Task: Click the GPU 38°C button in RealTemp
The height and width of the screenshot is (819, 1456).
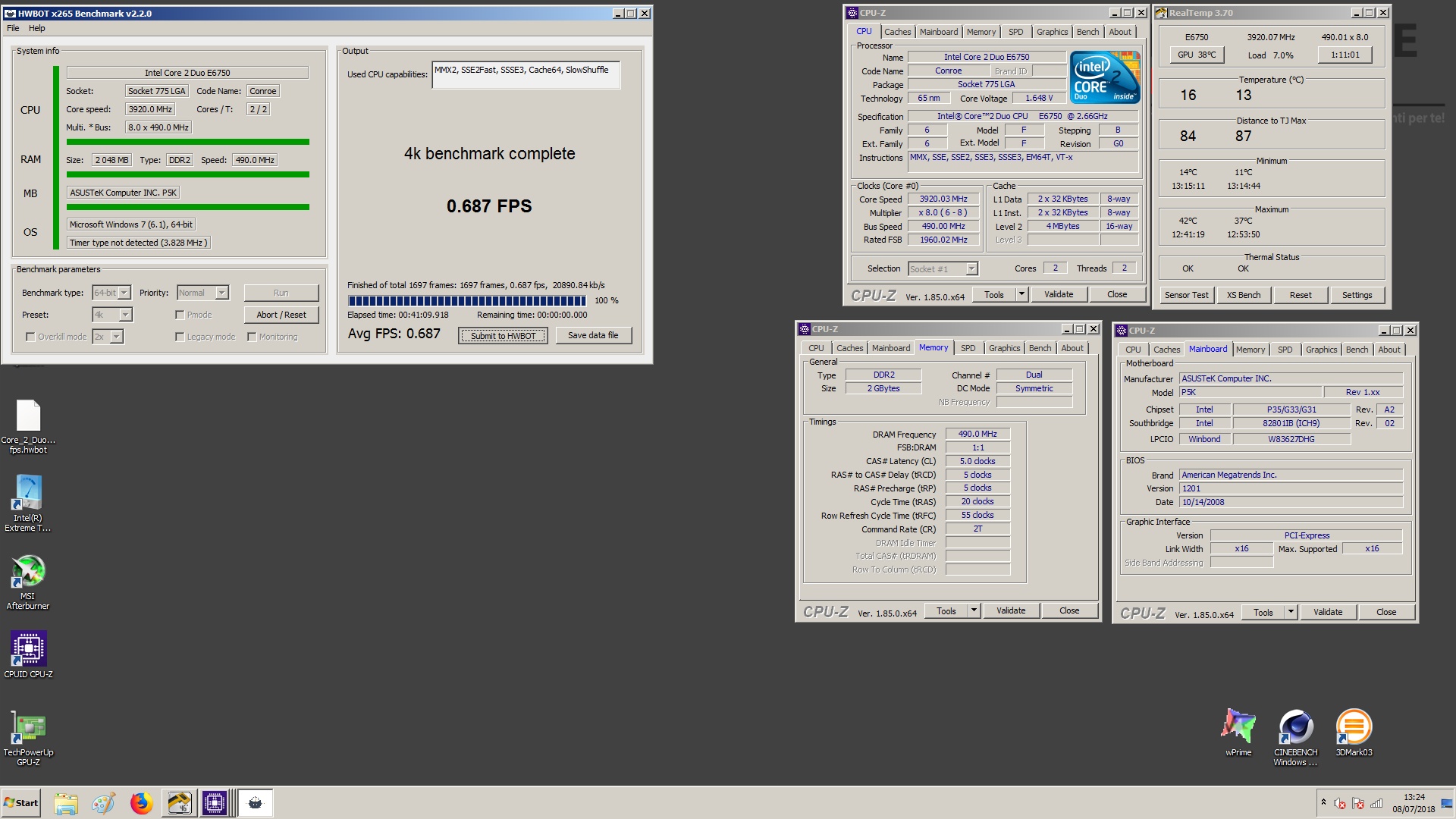Action: tap(1197, 55)
